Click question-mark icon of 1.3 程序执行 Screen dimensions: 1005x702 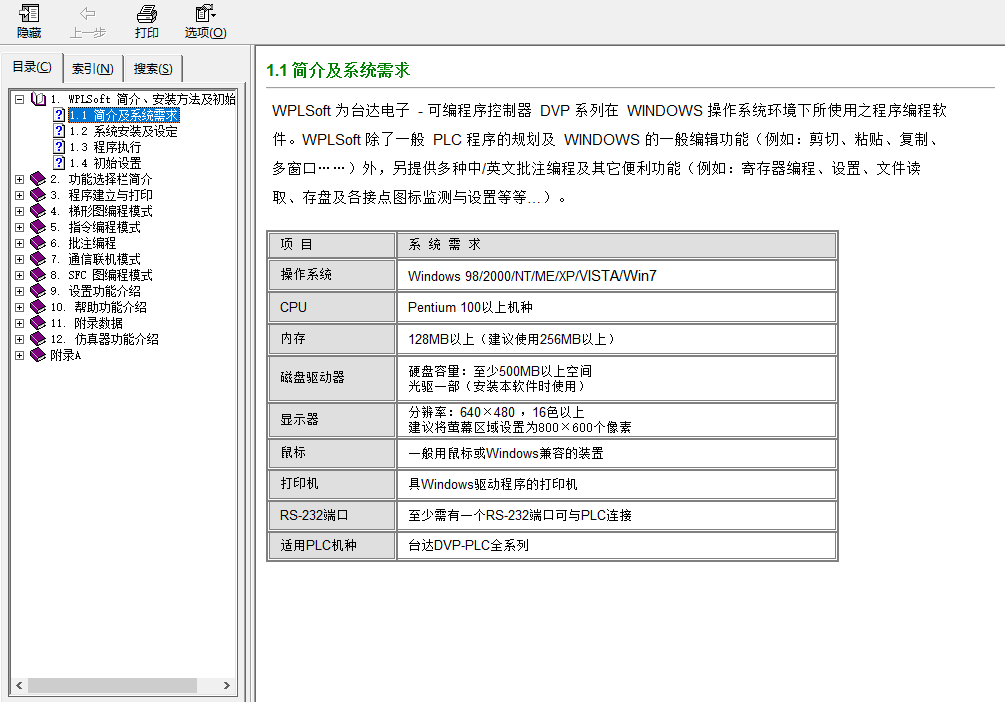[59, 146]
